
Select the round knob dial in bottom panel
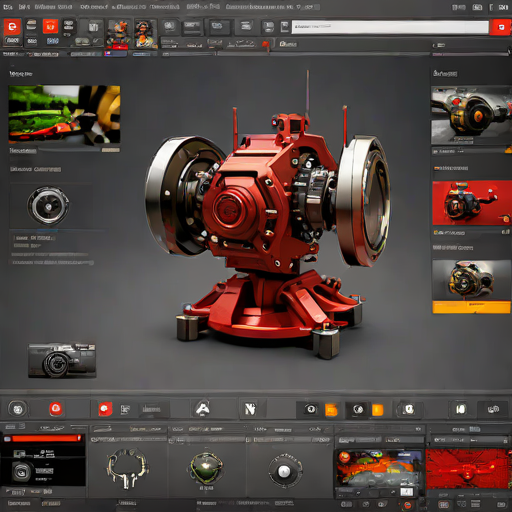[x=284, y=471]
